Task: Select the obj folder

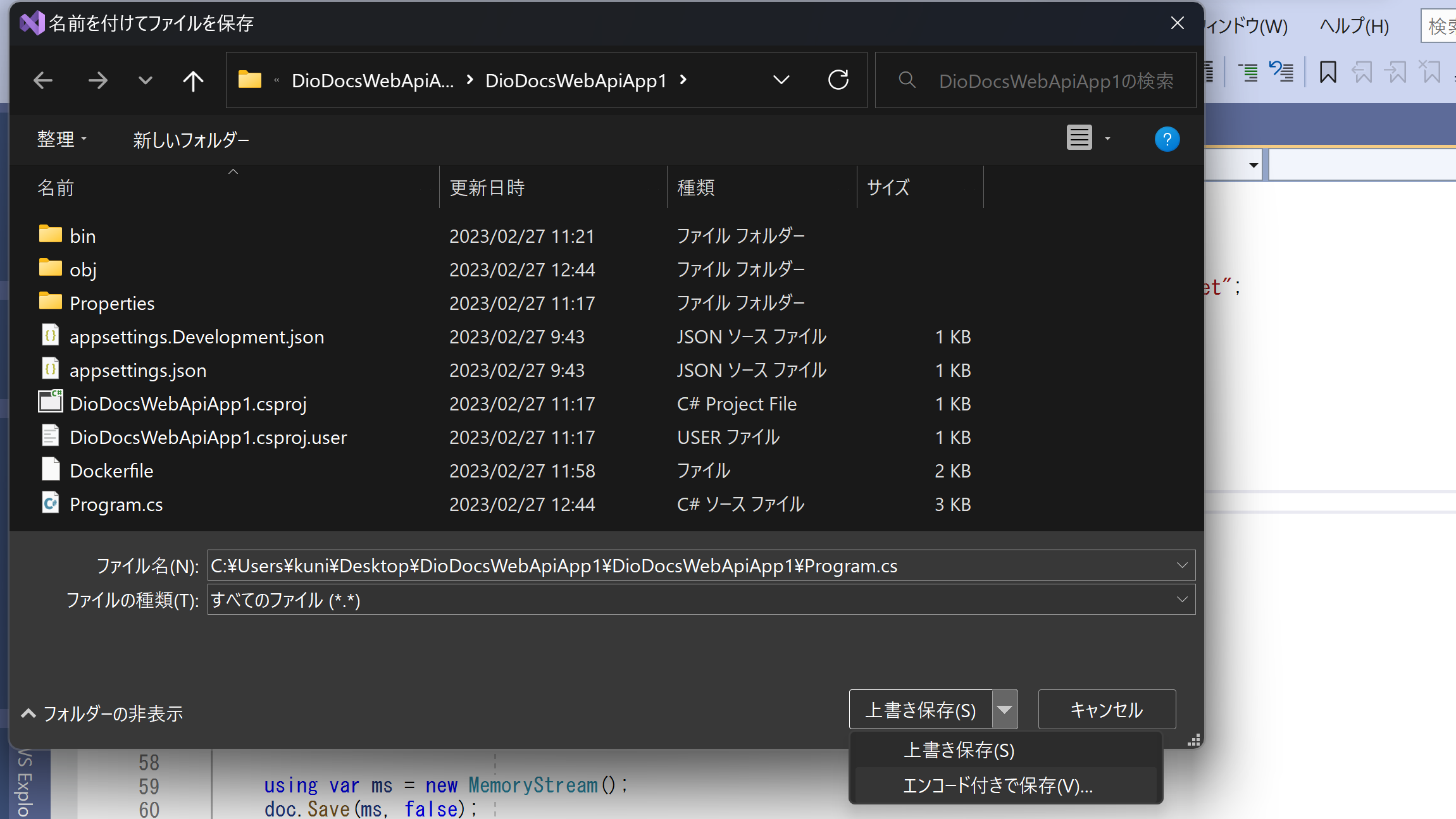Action: pyautogui.click(x=83, y=269)
